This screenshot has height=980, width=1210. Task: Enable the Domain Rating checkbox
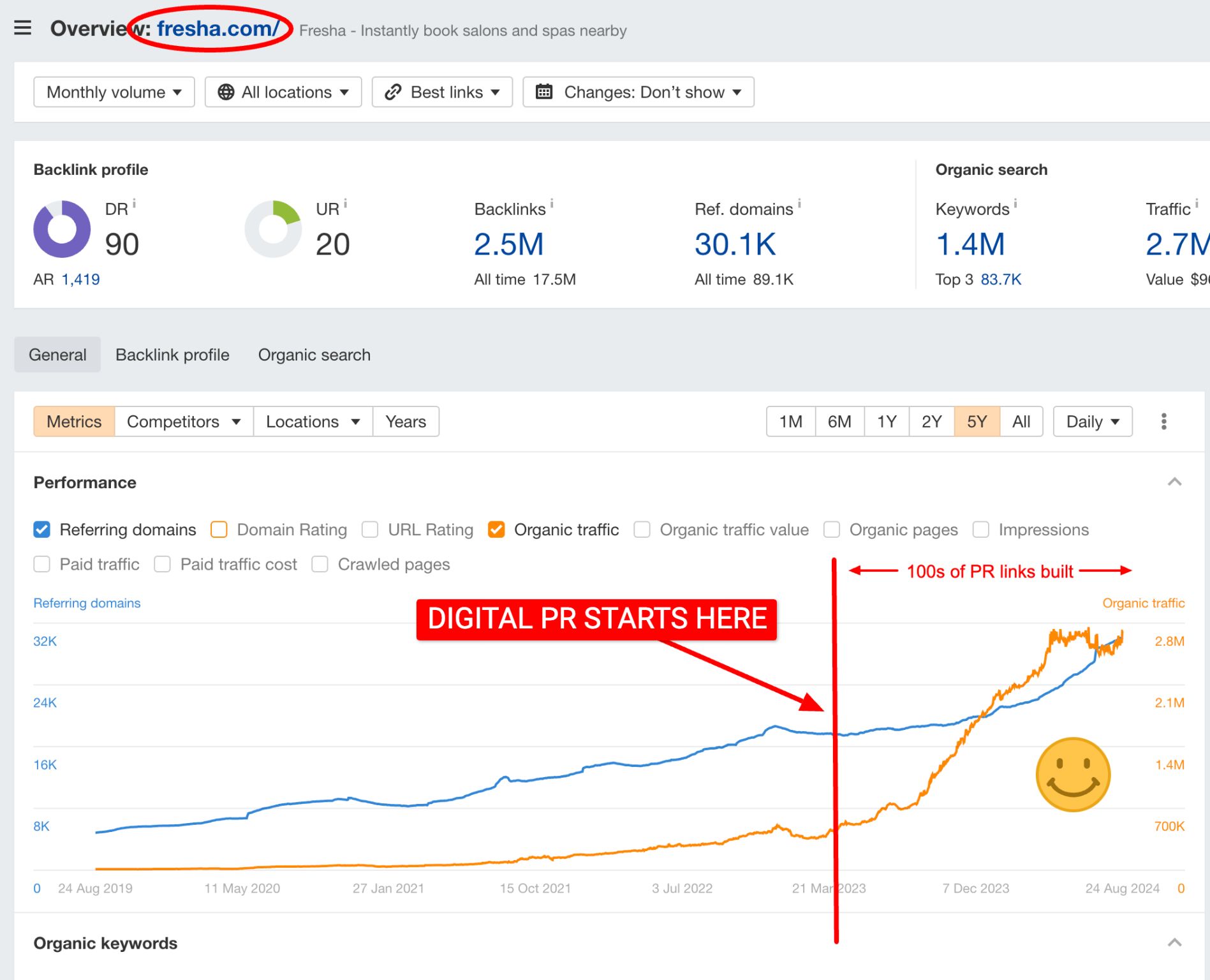click(219, 530)
